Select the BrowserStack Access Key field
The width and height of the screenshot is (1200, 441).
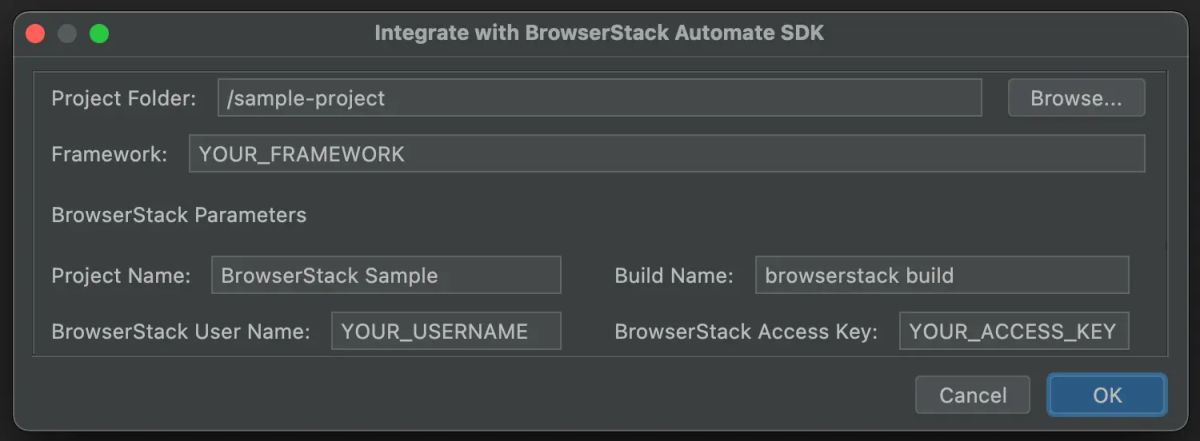1013,331
